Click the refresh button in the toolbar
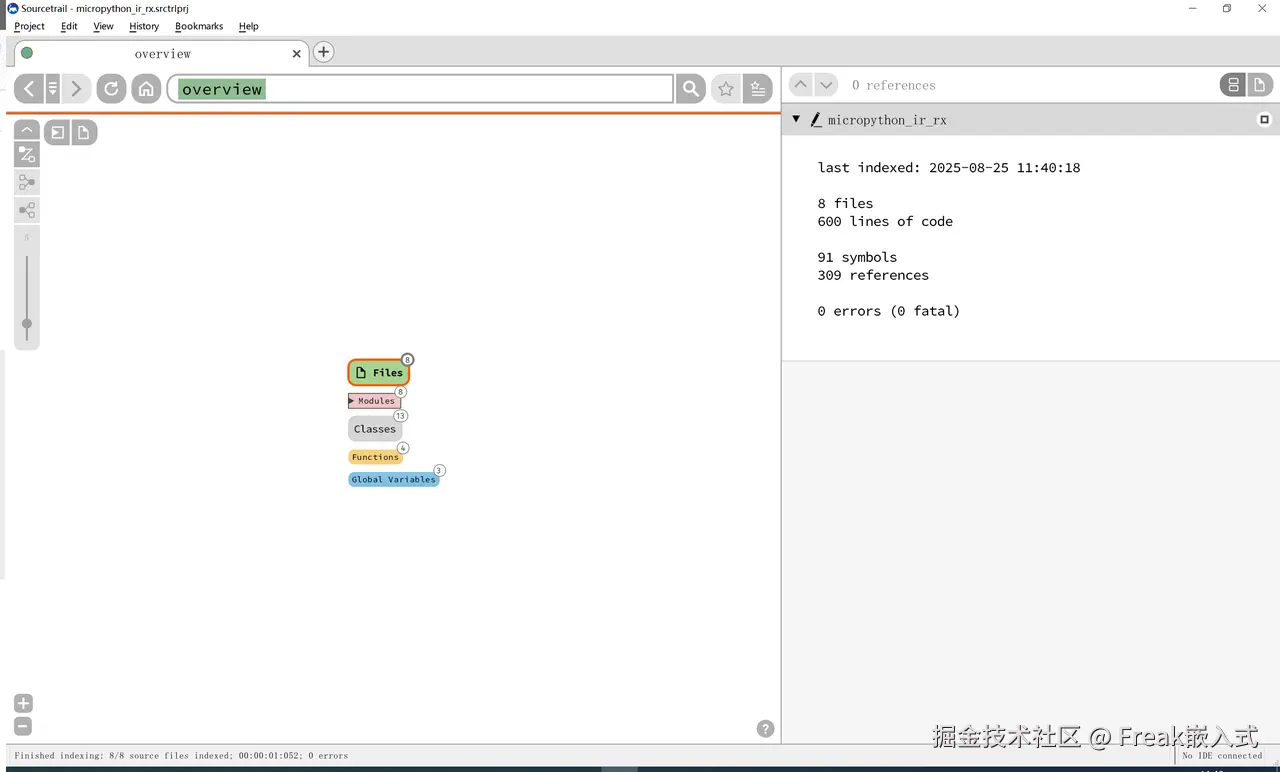The width and height of the screenshot is (1280, 772). pyautogui.click(x=111, y=89)
